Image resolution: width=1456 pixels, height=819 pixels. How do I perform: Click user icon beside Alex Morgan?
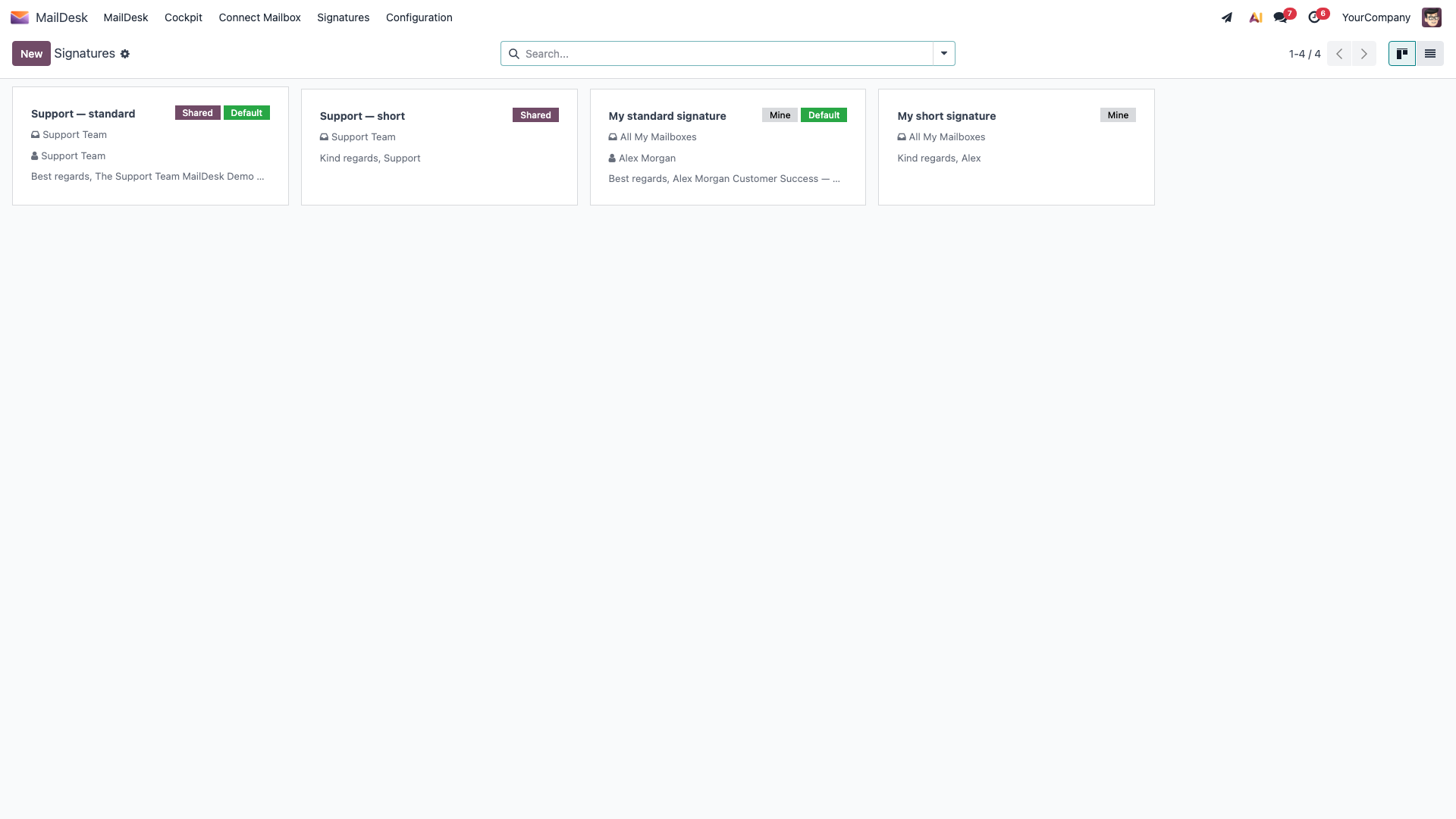[612, 158]
